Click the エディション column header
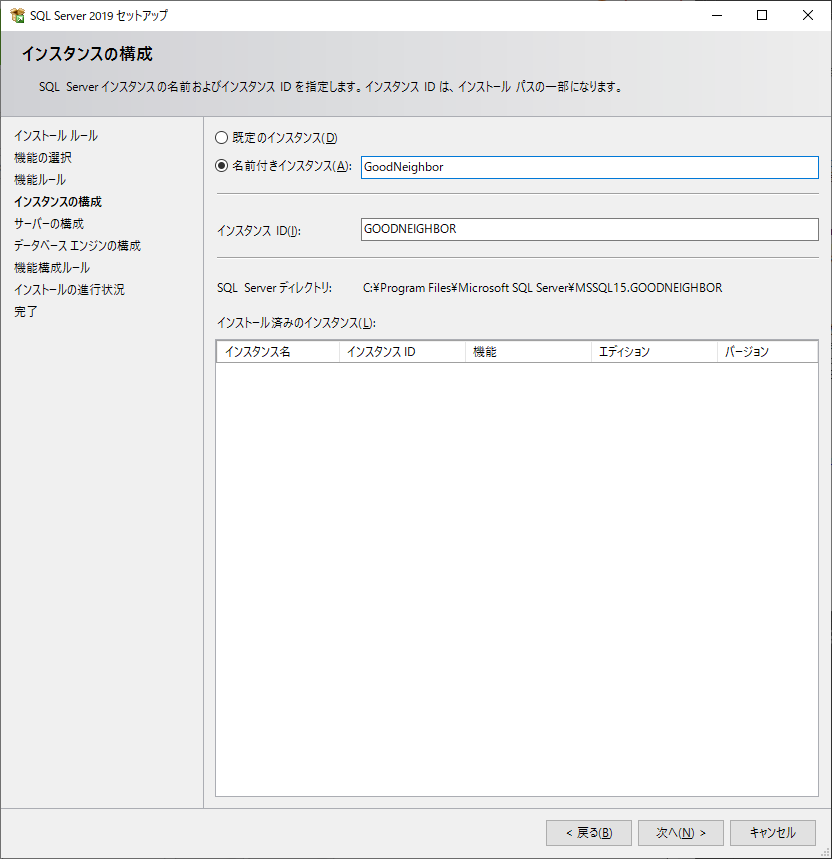 (x=654, y=352)
